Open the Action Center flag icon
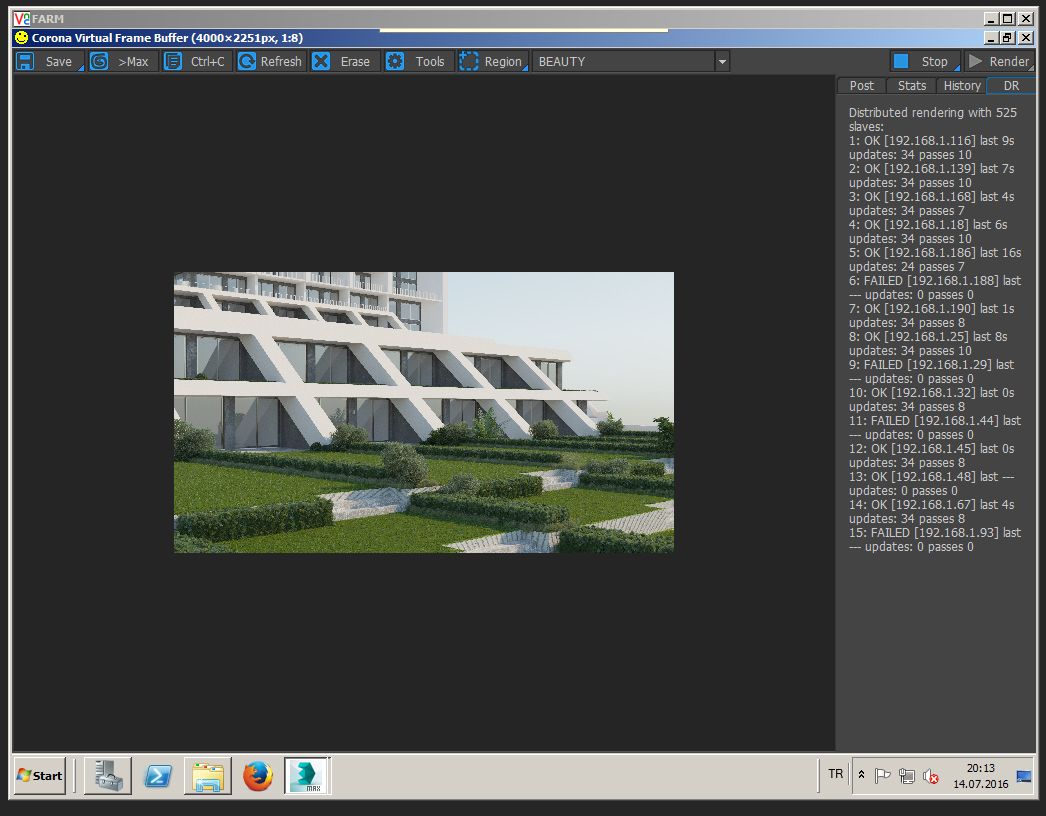Screen dimensions: 1046x816 point(882,775)
